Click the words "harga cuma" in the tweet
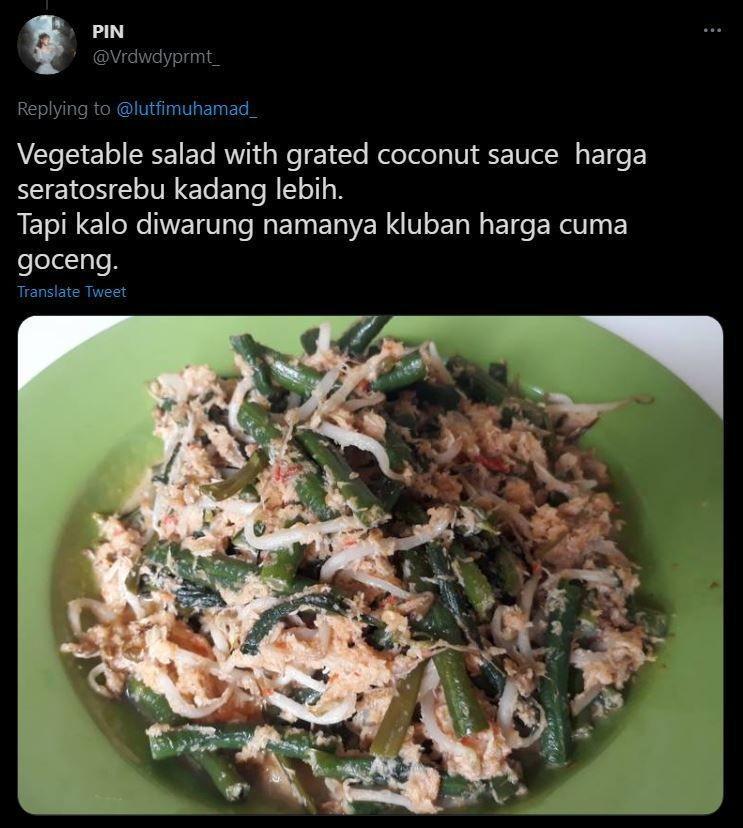Viewport: 743px width, 828px height. pos(553,225)
